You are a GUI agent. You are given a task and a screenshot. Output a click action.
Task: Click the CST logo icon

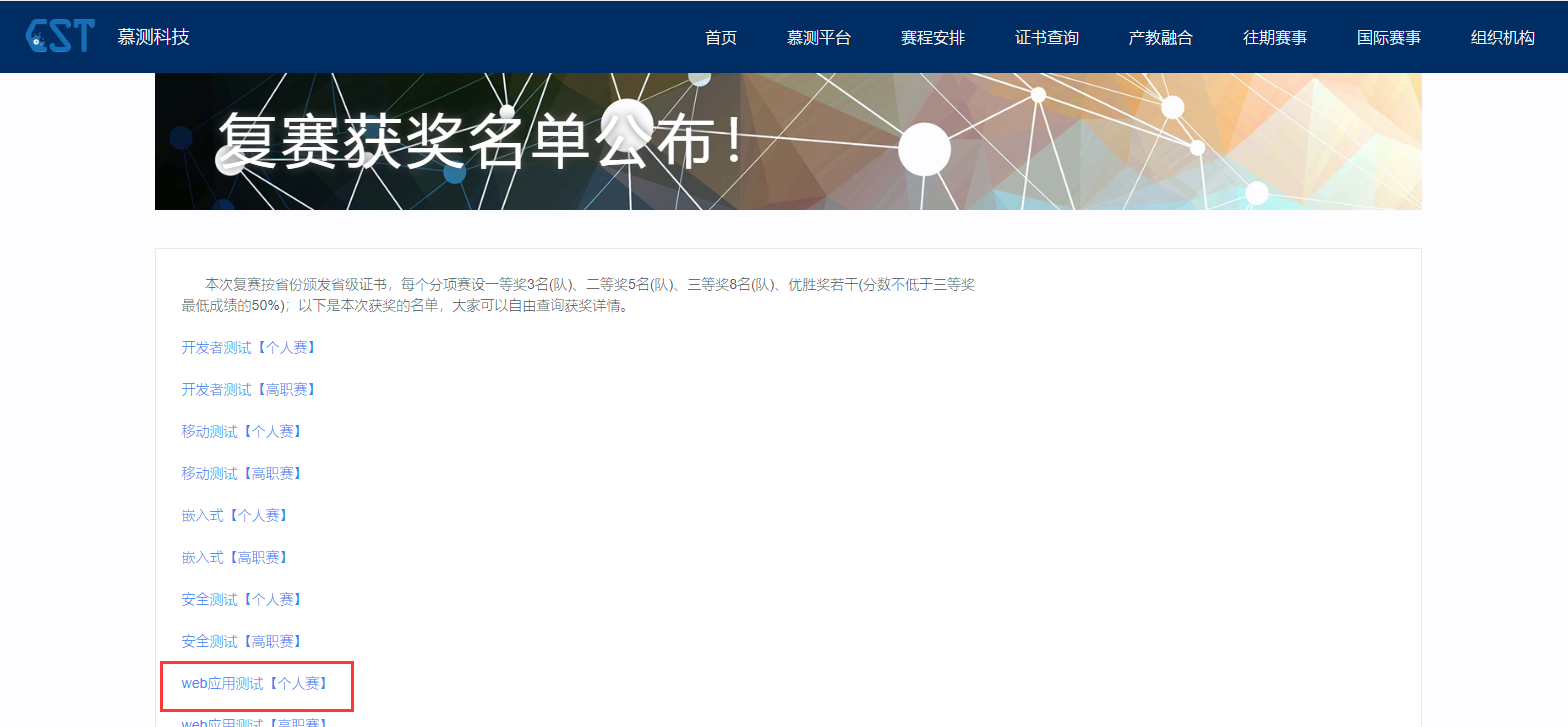[x=60, y=36]
